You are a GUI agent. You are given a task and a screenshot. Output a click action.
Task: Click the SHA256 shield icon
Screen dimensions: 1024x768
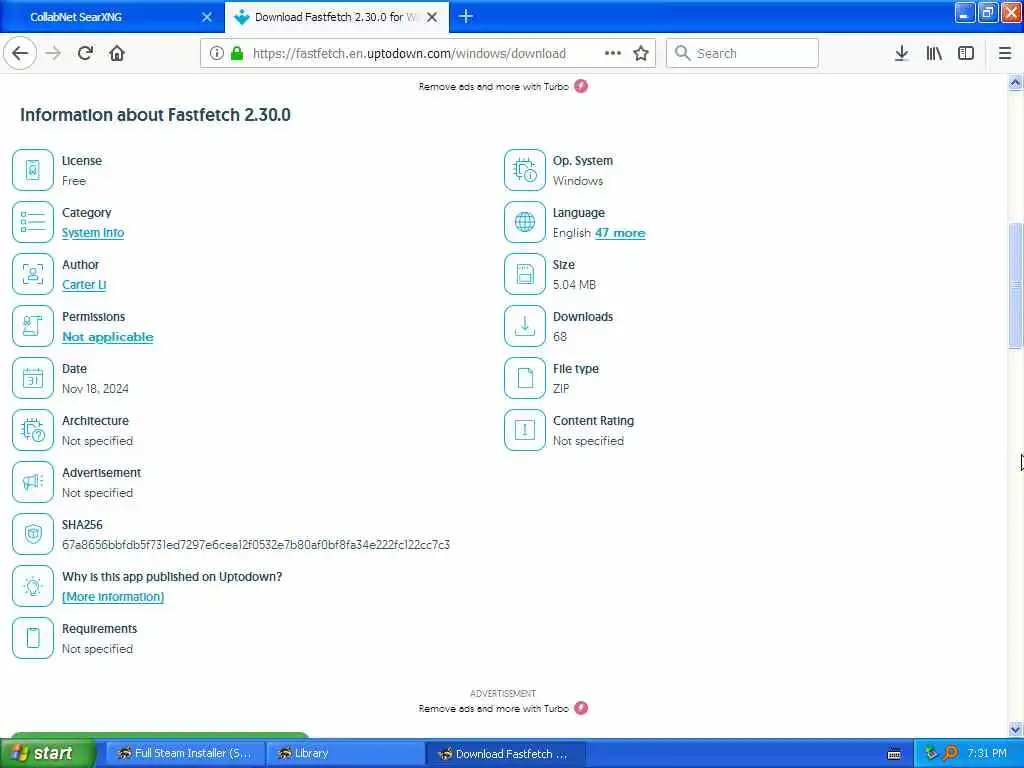click(33, 534)
